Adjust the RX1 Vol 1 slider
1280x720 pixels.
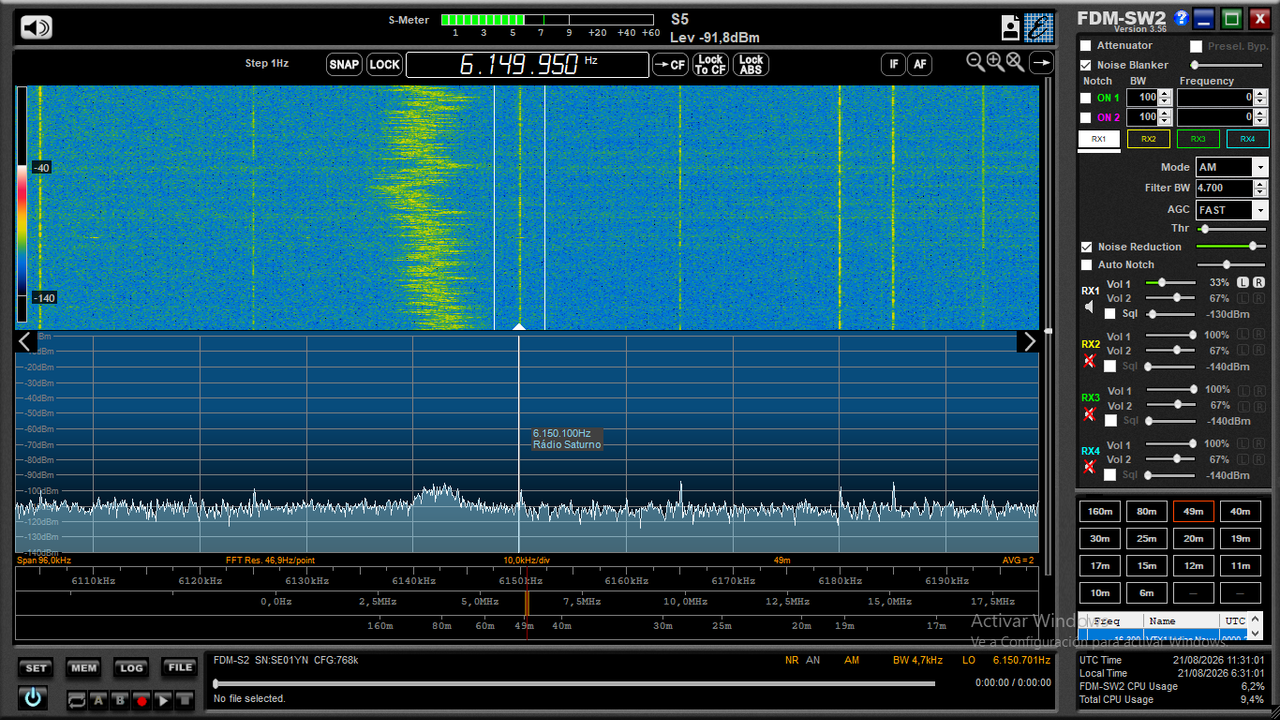[1169, 283]
